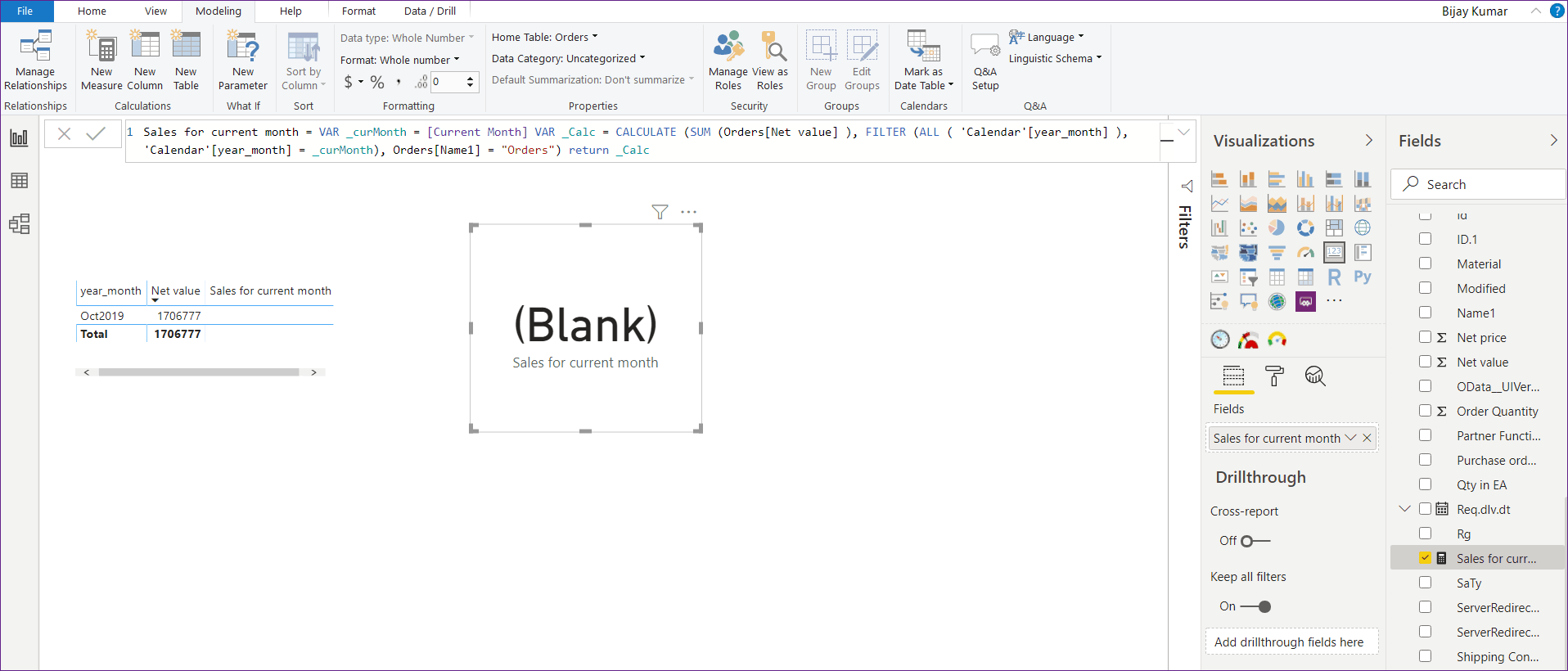Open the Home ribbon tab

(x=92, y=11)
